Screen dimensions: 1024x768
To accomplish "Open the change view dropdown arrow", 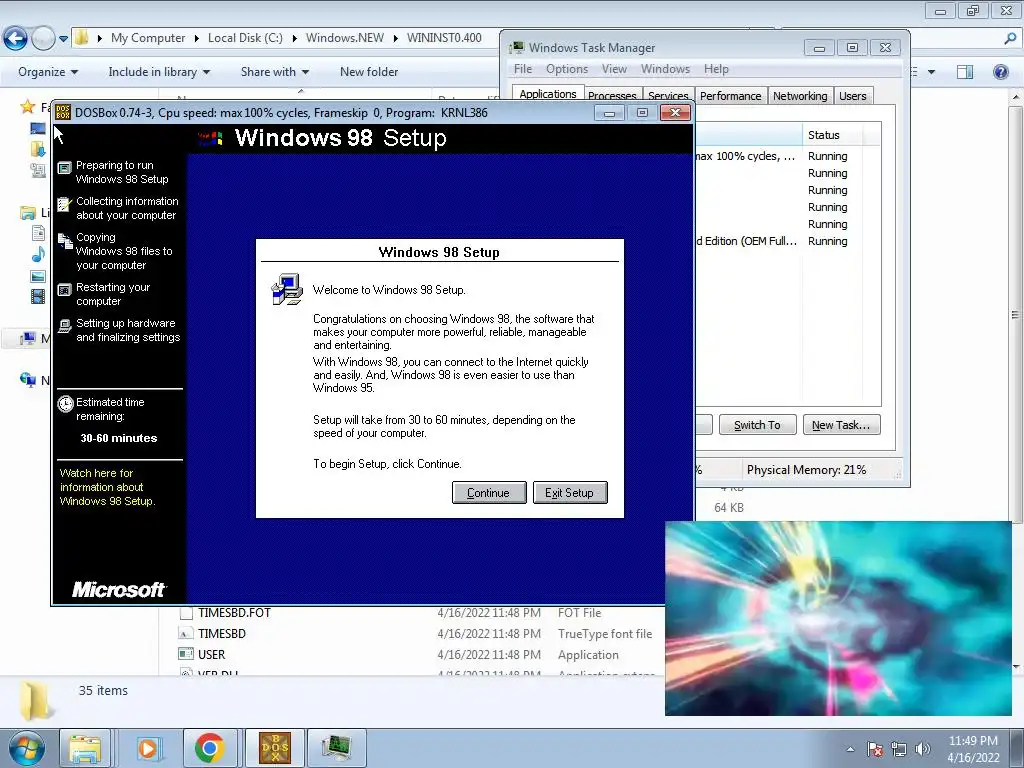I will point(931,72).
